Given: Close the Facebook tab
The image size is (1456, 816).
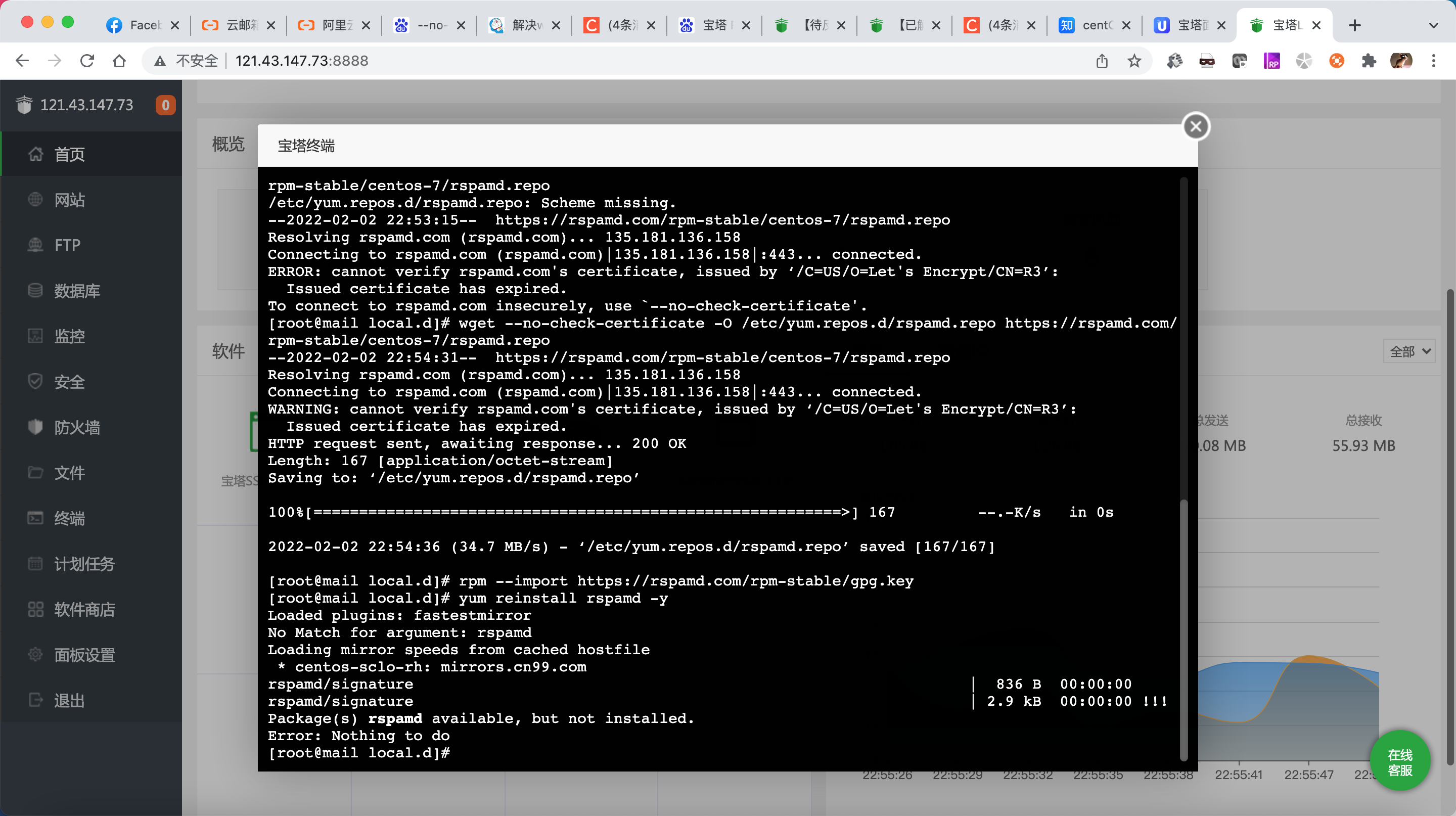Looking at the screenshot, I should 175,25.
